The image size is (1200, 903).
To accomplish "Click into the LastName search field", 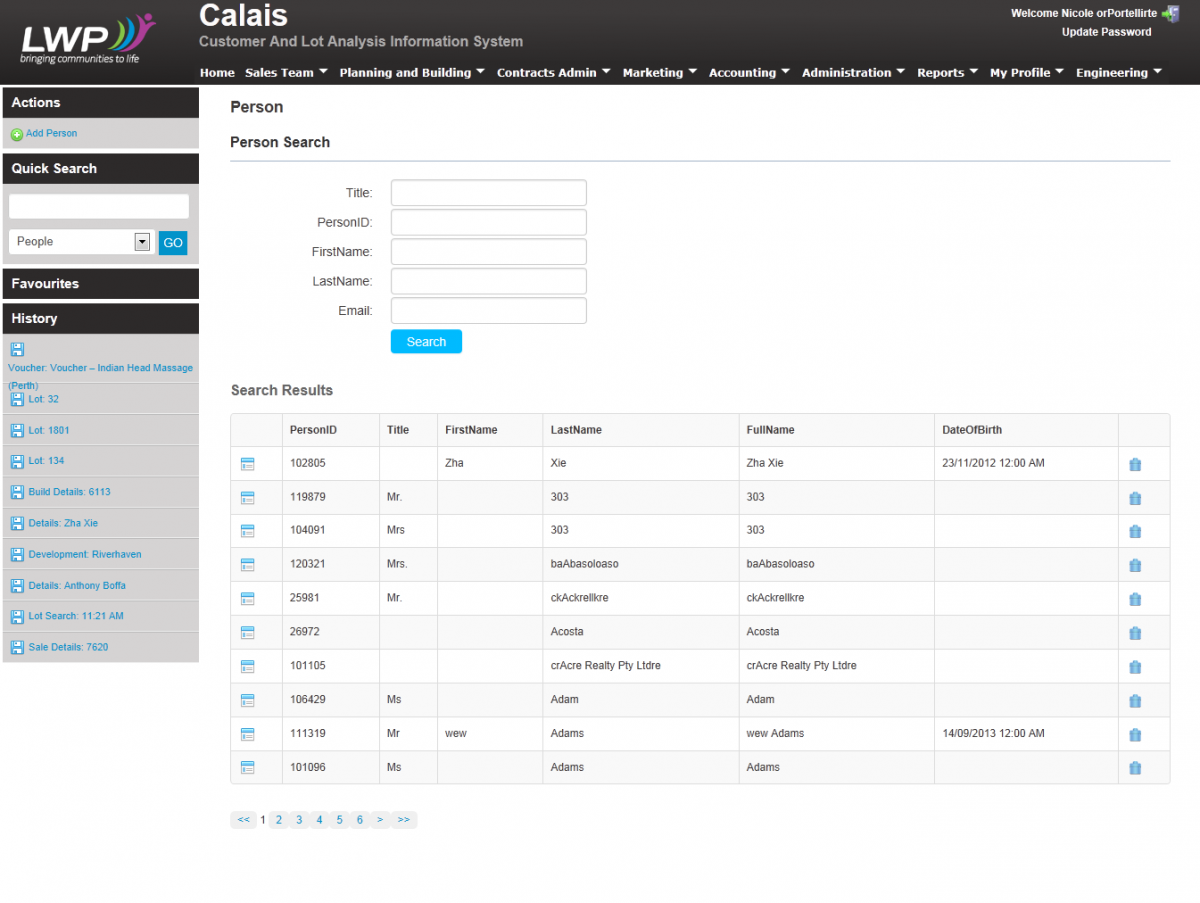I will (x=488, y=281).
